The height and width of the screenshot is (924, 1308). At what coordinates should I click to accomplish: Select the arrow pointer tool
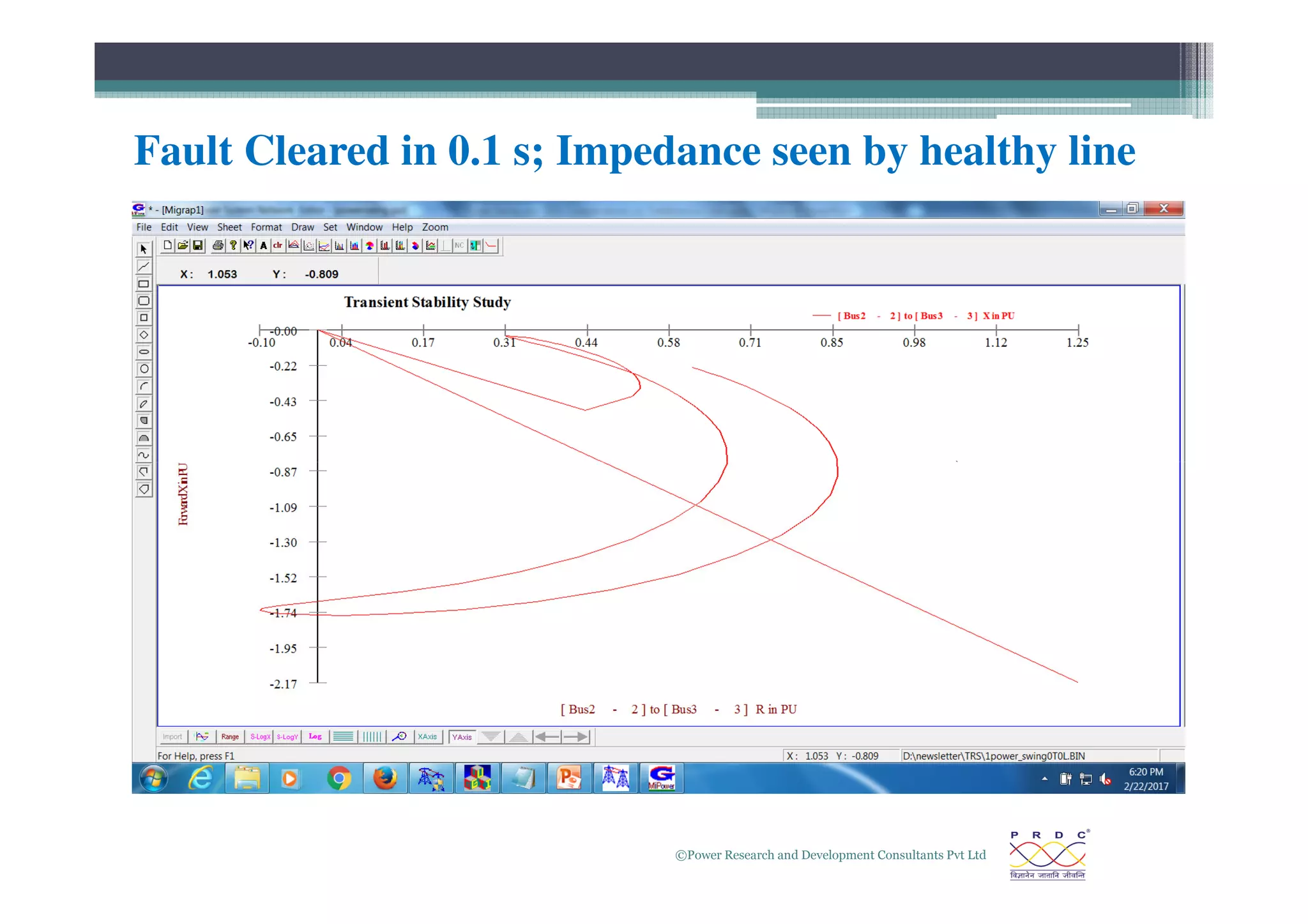[144, 249]
